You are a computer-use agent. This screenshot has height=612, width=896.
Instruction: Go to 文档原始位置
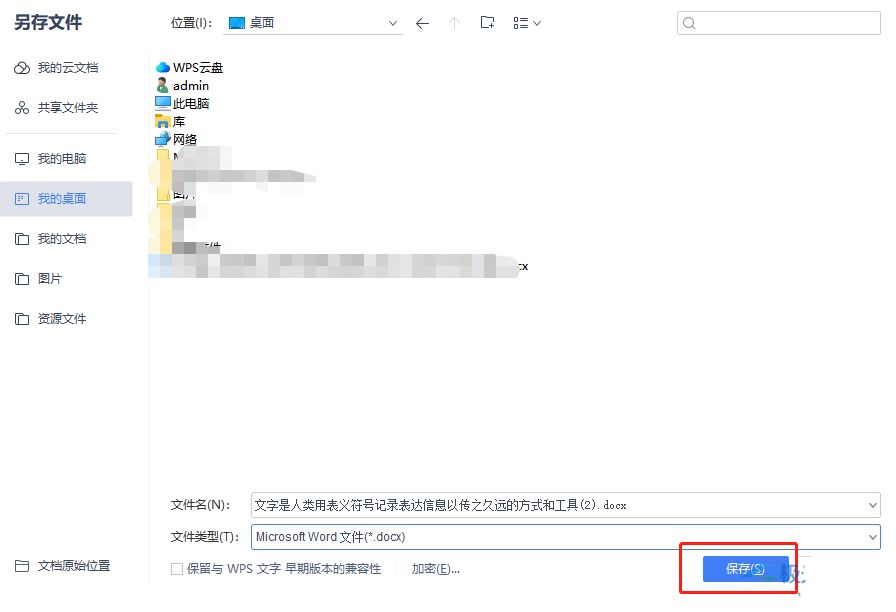tap(74, 566)
